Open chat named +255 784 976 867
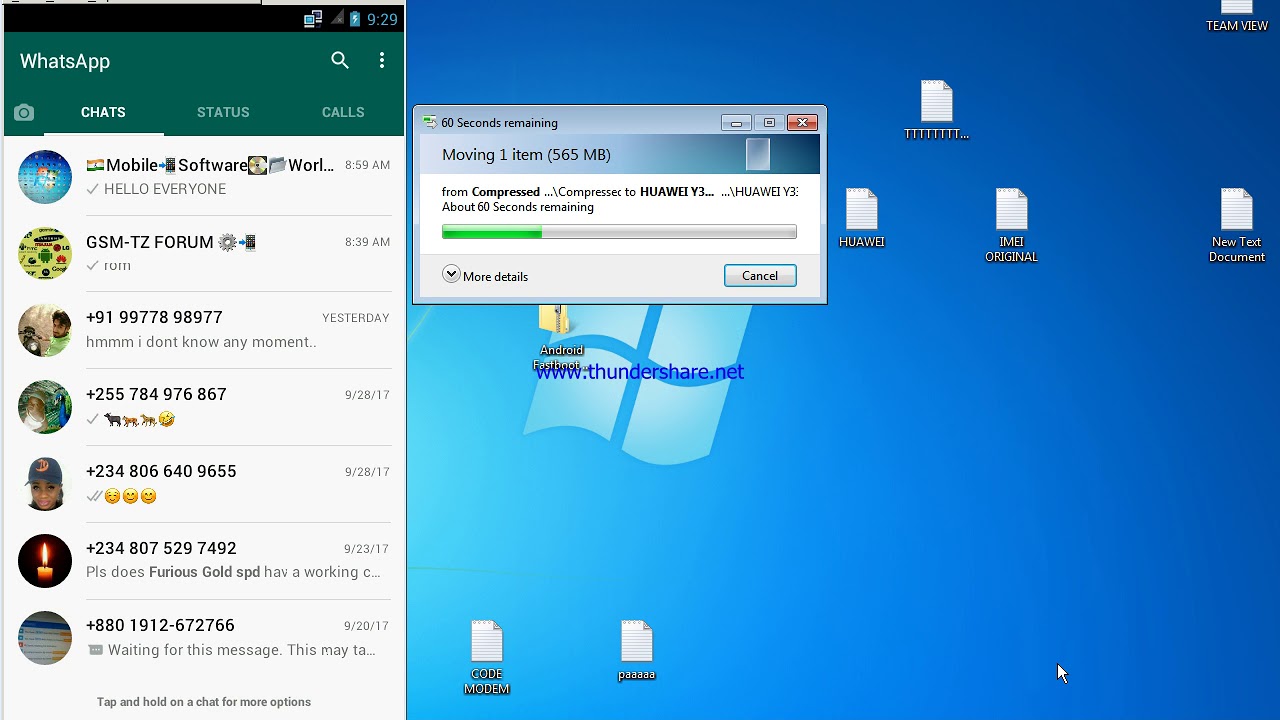Image resolution: width=1280 pixels, height=720 pixels. tap(204, 407)
